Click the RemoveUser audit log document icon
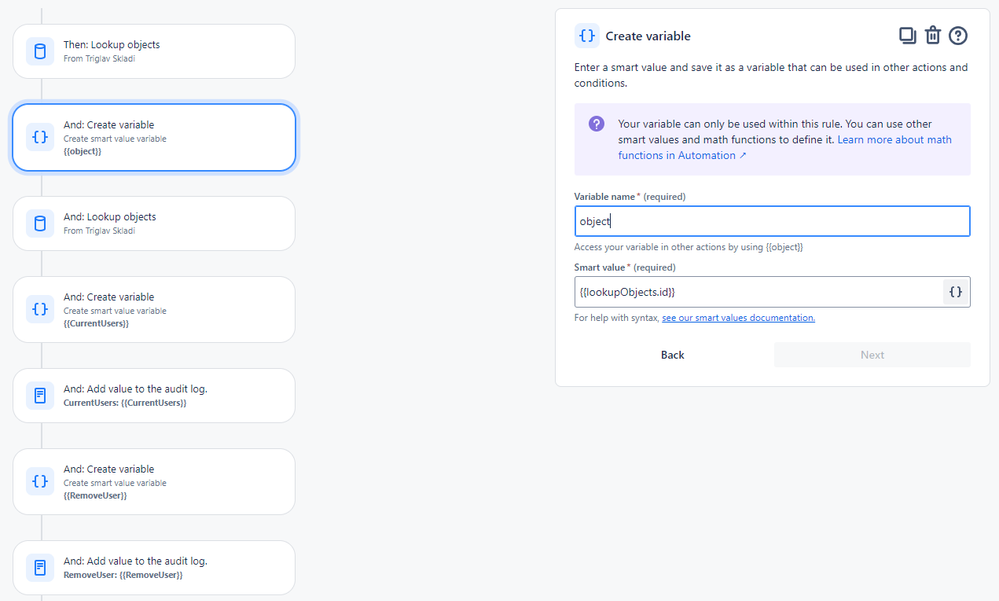The width and height of the screenshot is (999, 601). [x=40, y=567]
